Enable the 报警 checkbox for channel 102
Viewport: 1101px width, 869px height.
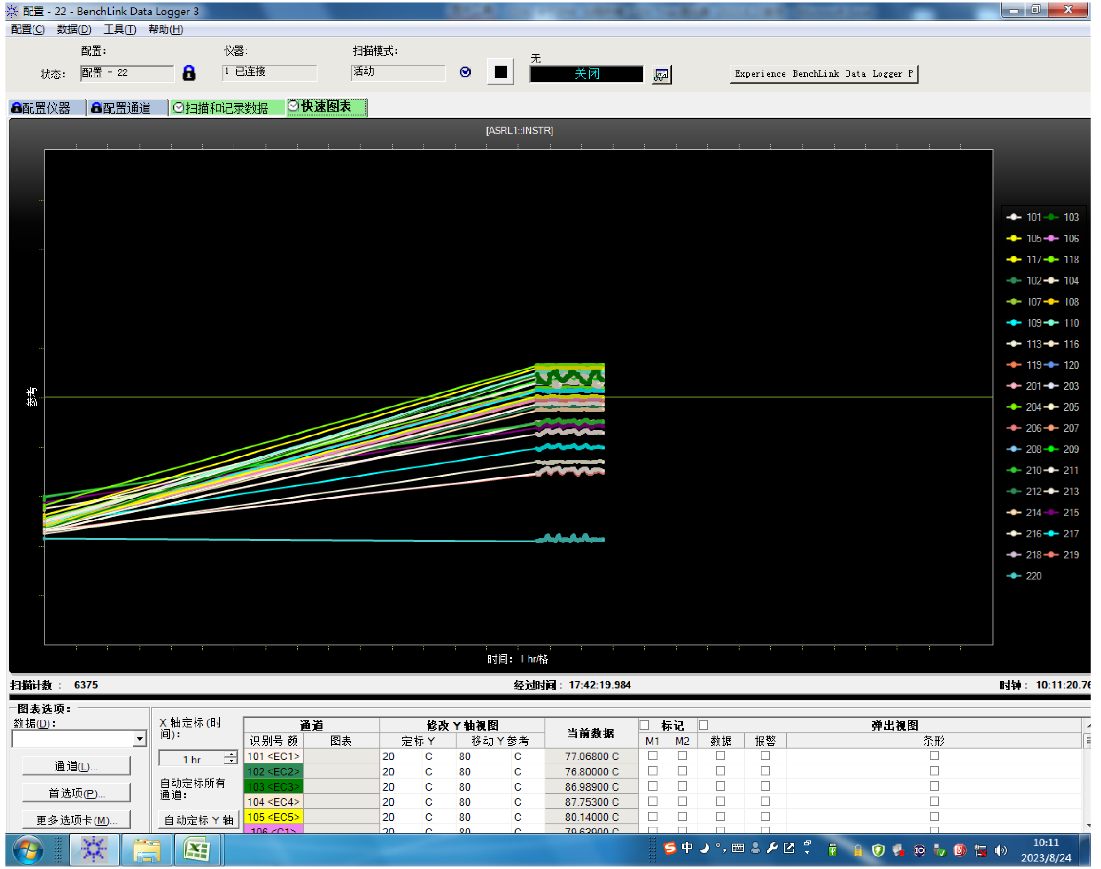click(765, 772)
